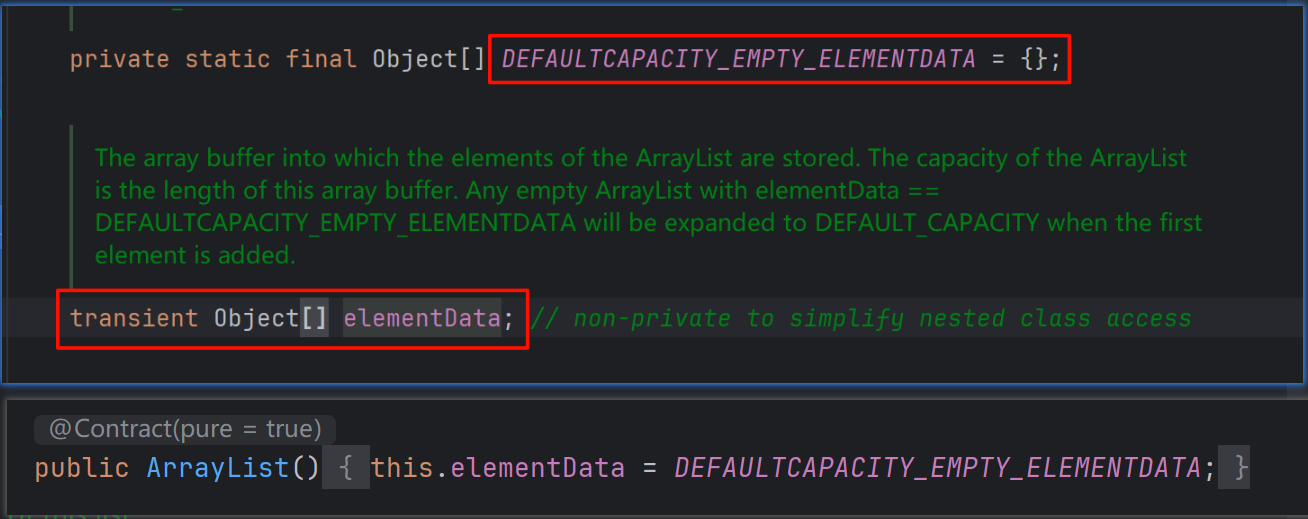The height and width of the screenshot is (519, 1308).
Task: Click the final keyword
Action: click(x=321, y=59)
